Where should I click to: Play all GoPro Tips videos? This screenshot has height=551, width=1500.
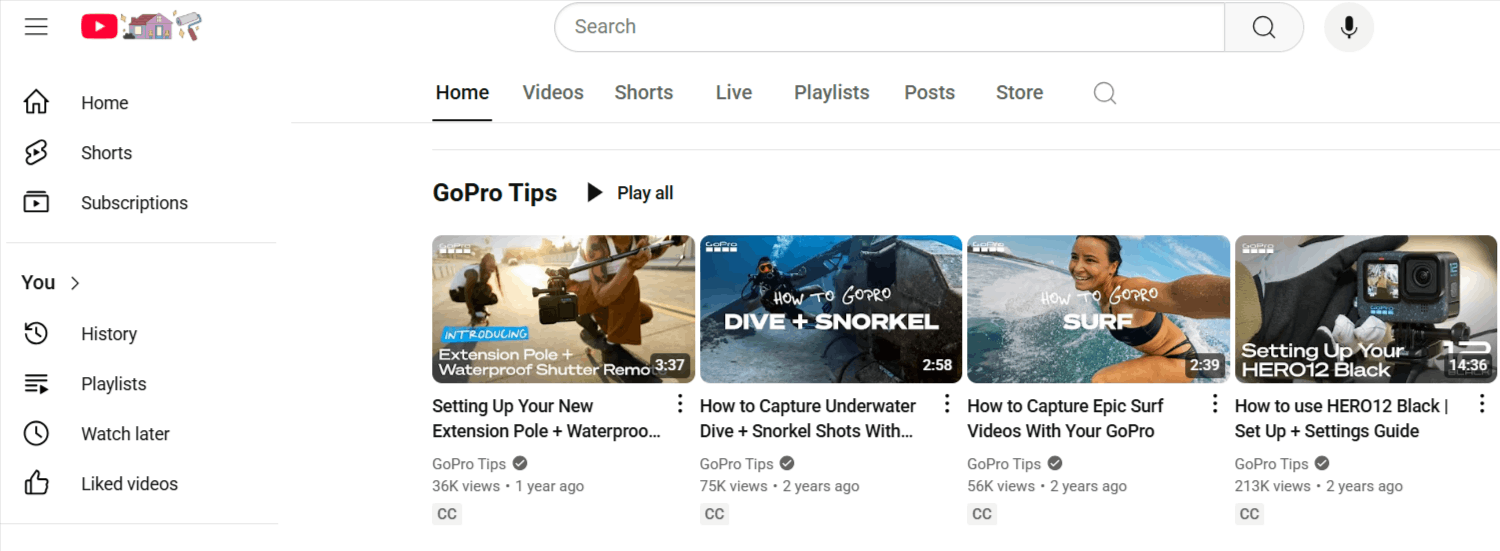[x=630, y=193]
